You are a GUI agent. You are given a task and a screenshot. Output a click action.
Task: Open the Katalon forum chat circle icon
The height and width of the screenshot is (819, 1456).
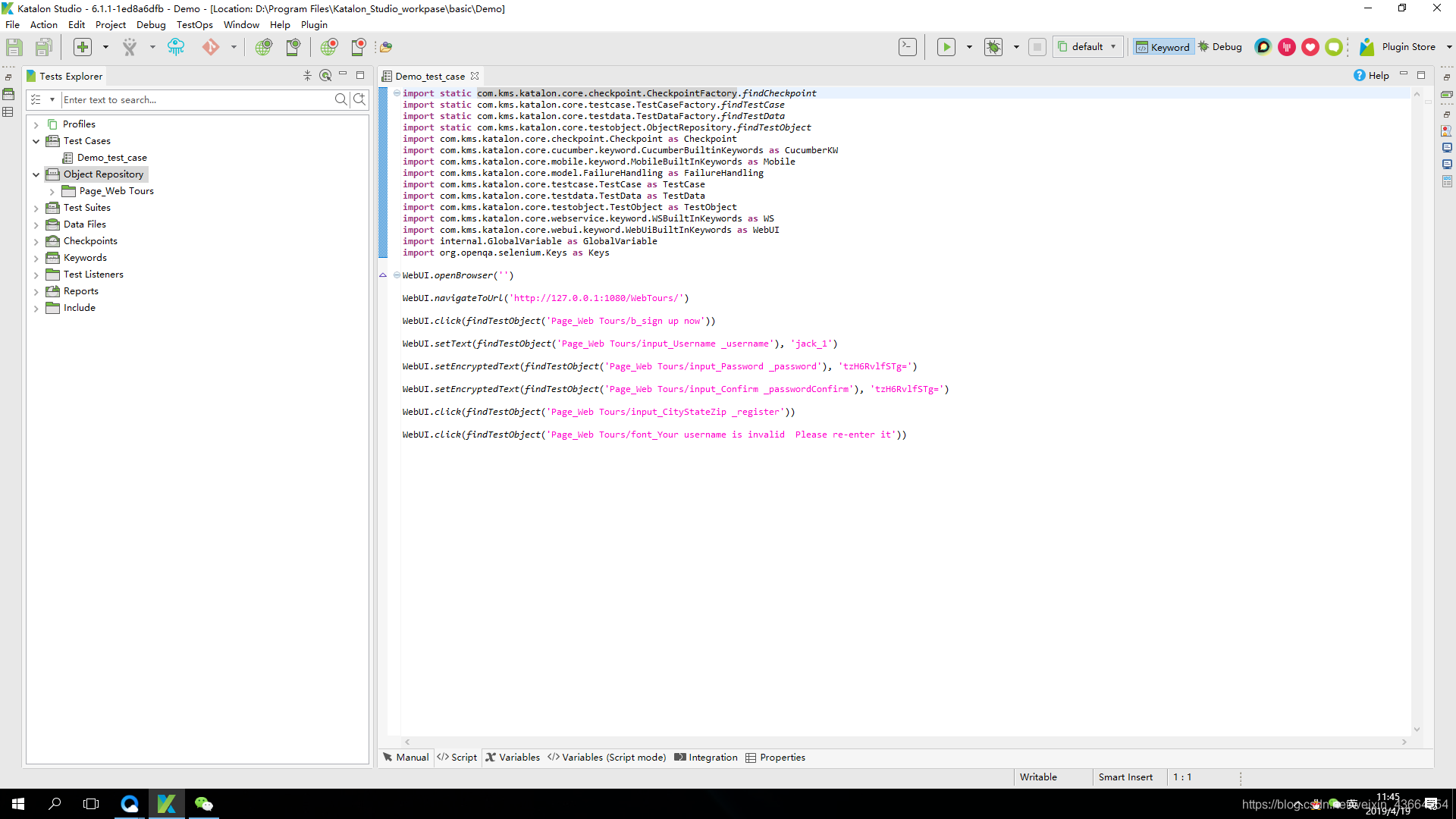(x=1263, y=47)
